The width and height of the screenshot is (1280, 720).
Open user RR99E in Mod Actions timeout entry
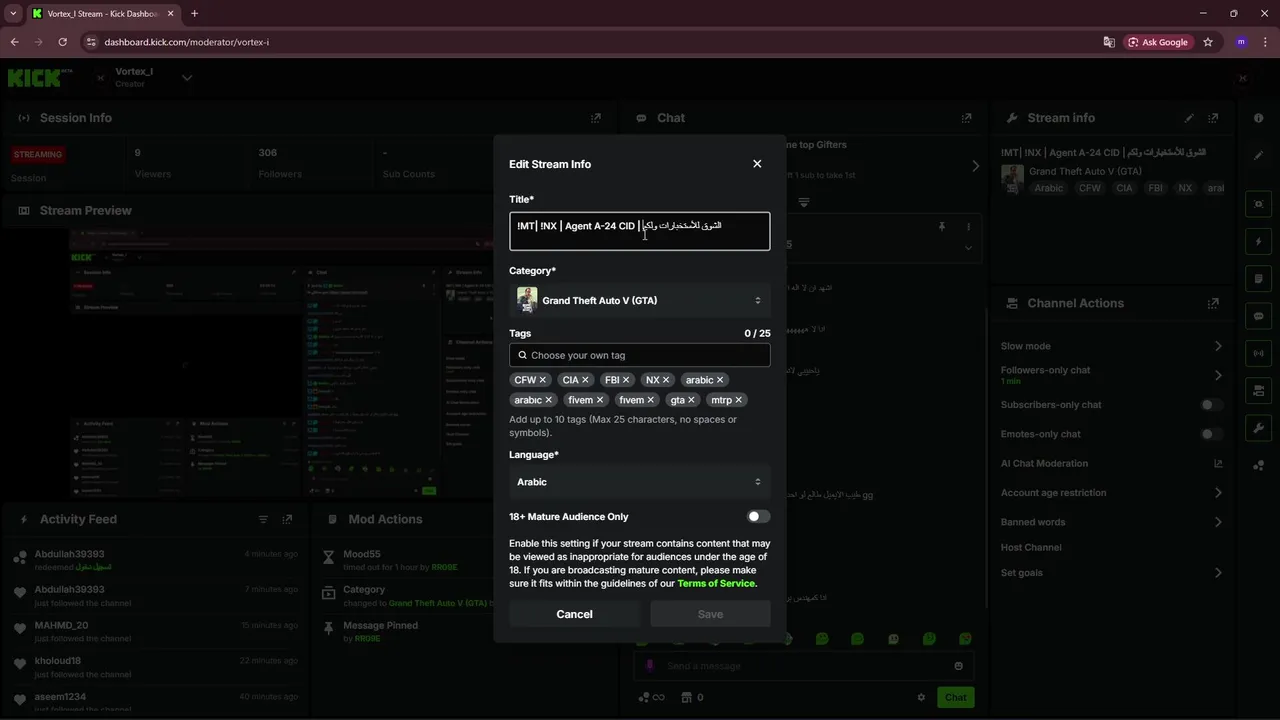[444, 567]
